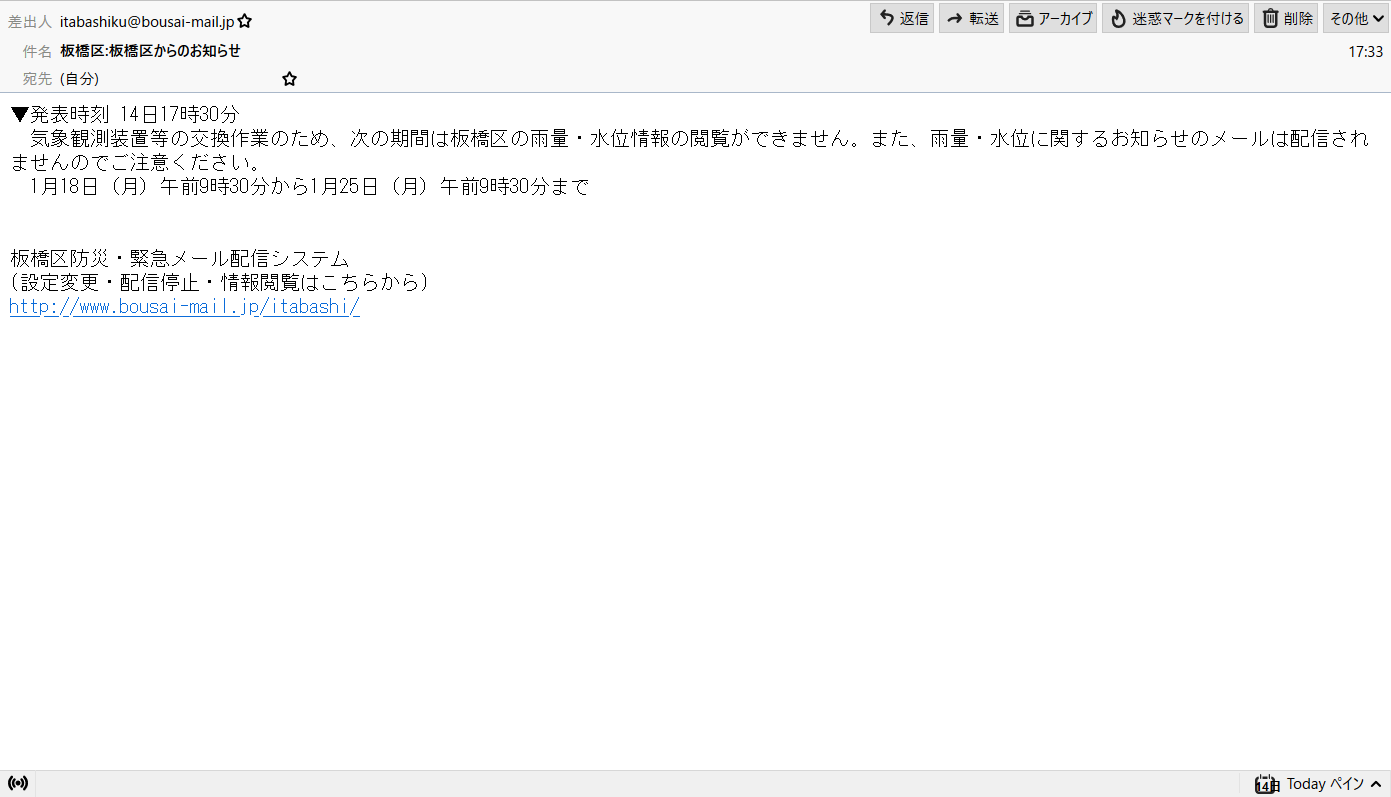Click the Today pane calendar icon
Viewport: 1391px width, 797px height.
(1266, 784)
